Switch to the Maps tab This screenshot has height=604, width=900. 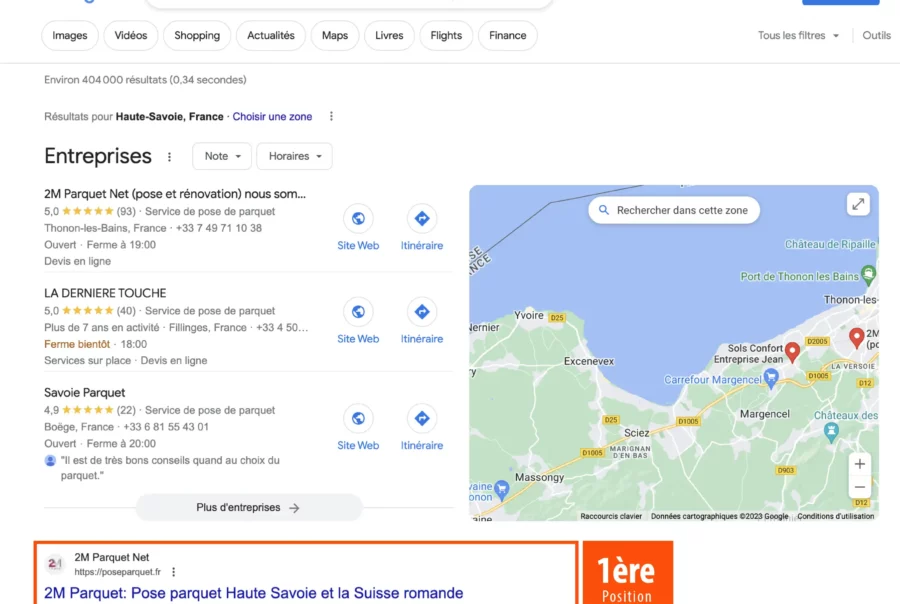[x=335, y=36]
